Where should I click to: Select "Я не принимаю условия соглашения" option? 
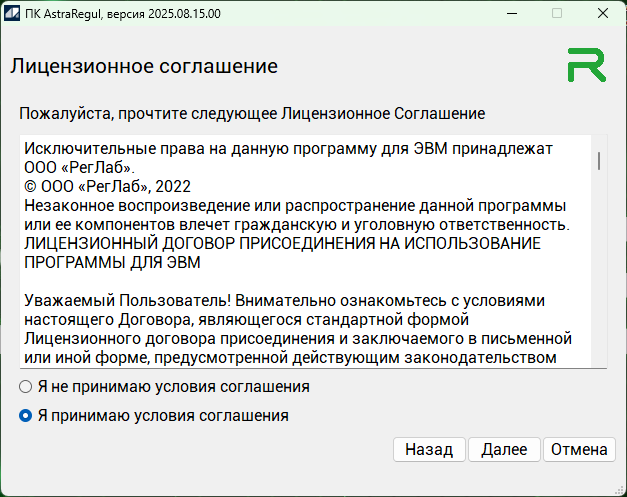[x=26, y=386]
